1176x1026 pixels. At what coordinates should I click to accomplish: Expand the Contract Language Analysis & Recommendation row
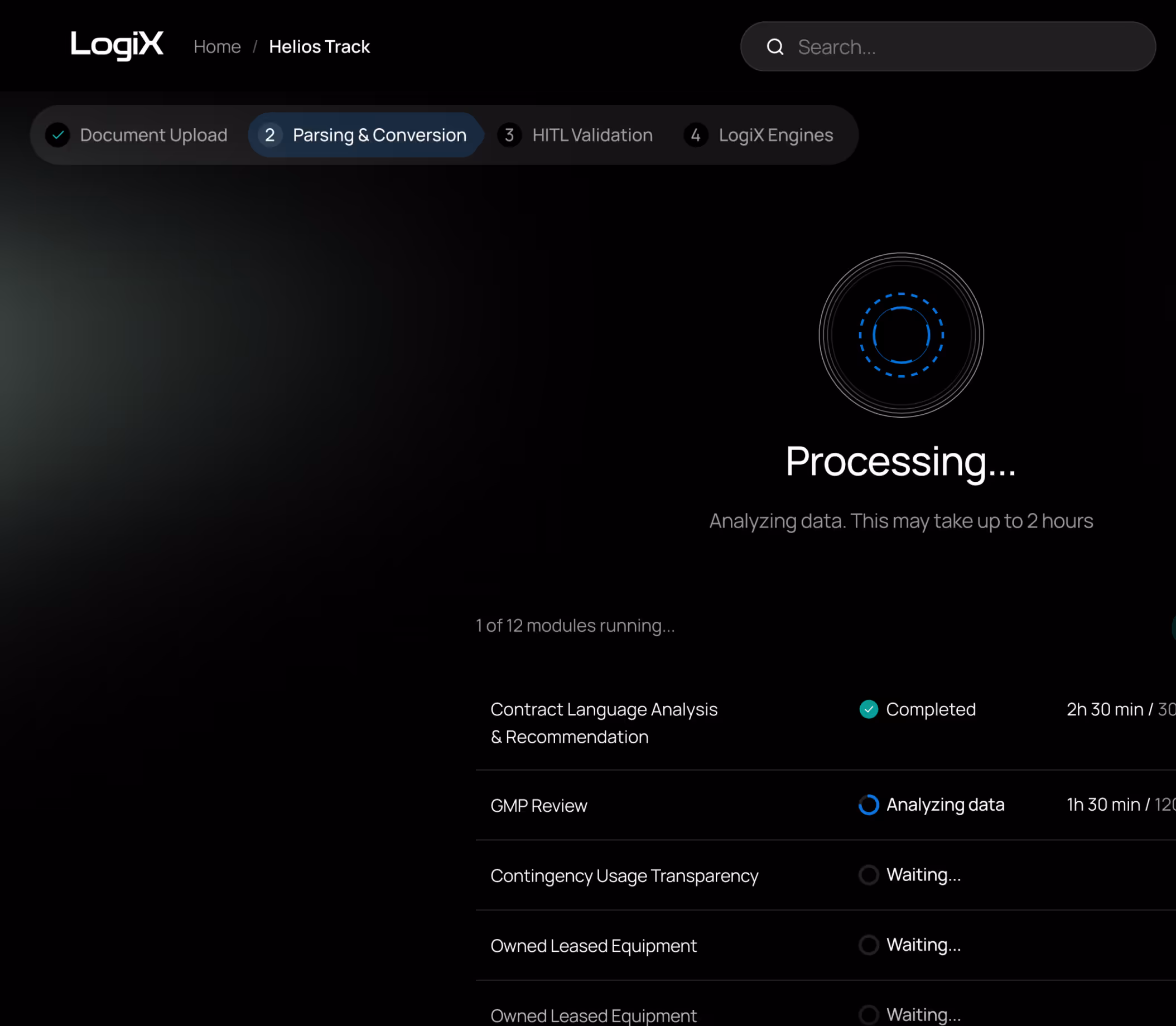604,723
